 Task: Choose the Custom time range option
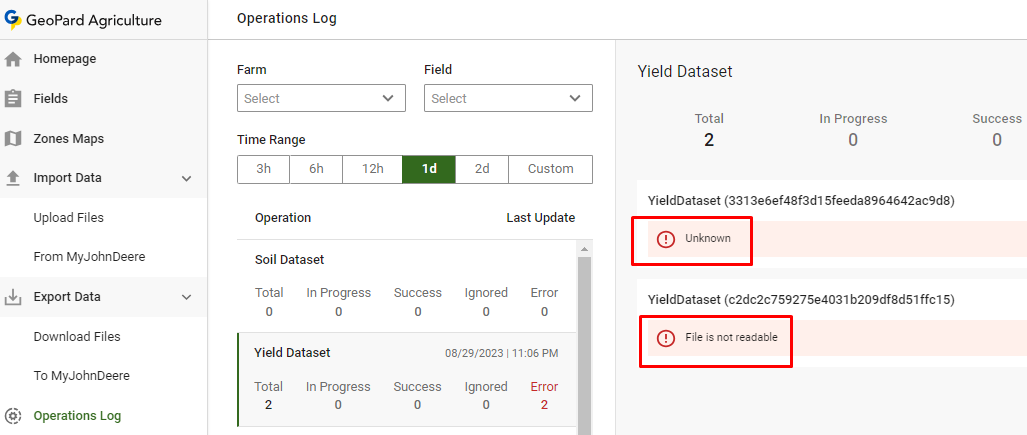point(550,169)
